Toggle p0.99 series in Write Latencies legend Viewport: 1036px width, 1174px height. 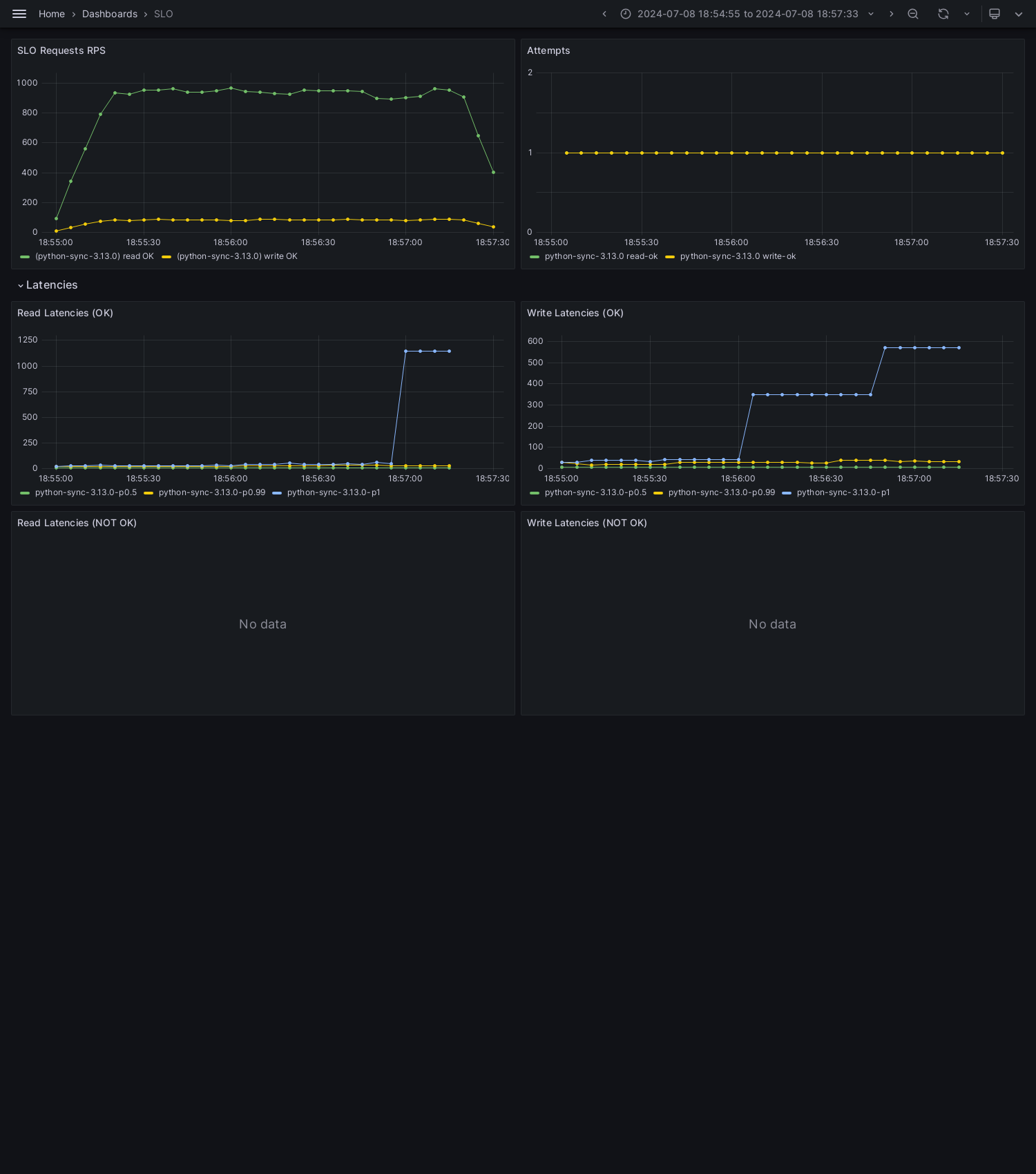coord(722,492)
